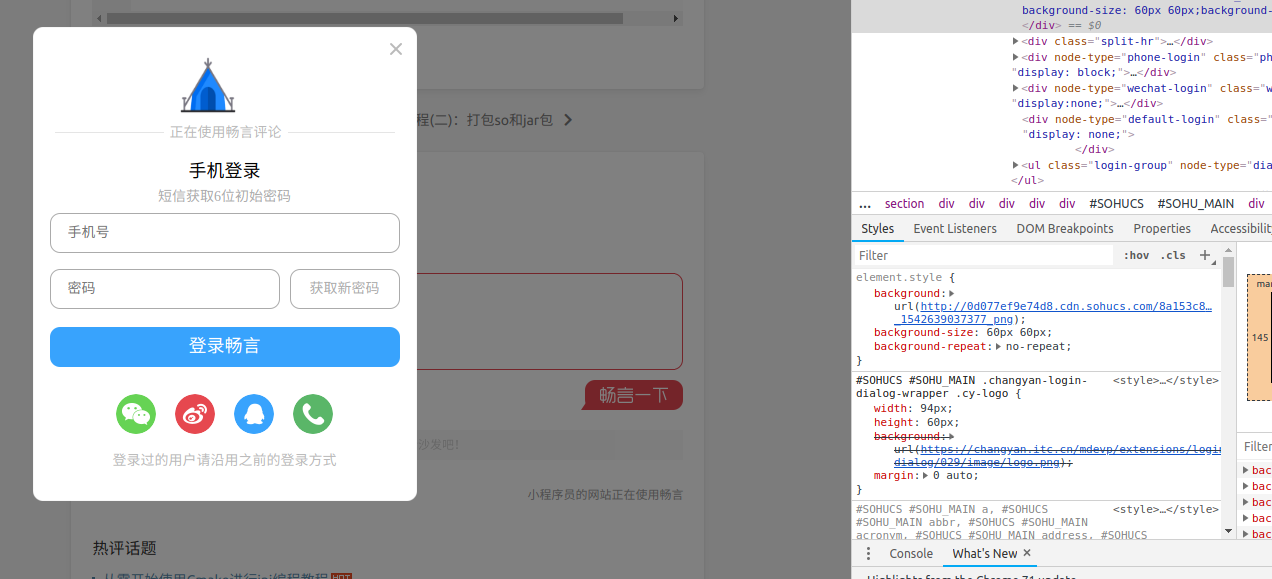The image size is (1272, 579).
Task: Open the Accessibility tab
Action: coord(1241,229)
